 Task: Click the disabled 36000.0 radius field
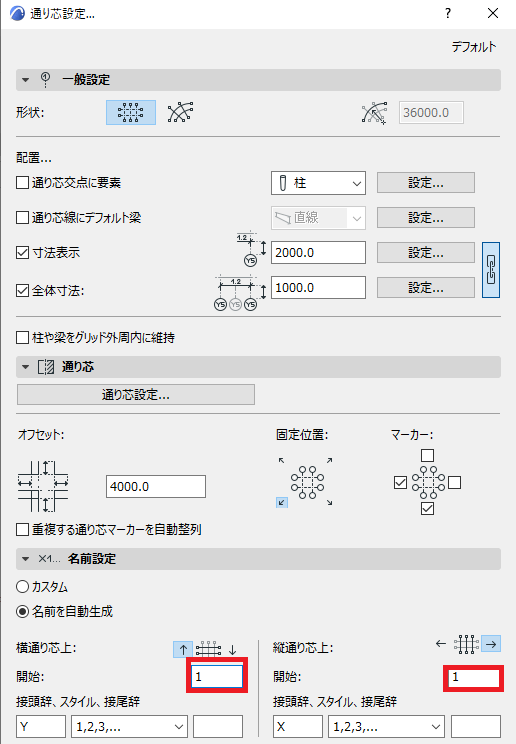[431, 112]
